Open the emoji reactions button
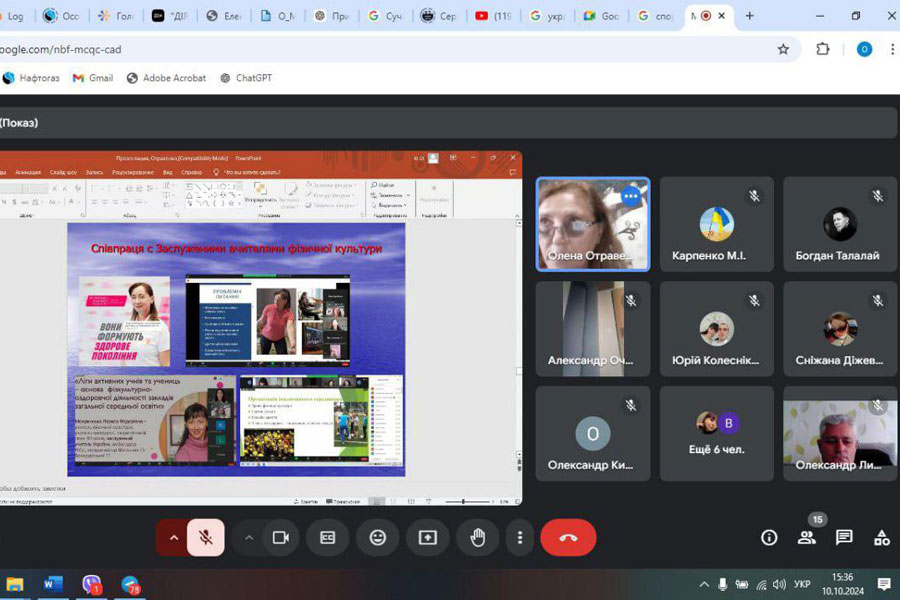Viewport: 900px width, 600px height. point(377,538)
